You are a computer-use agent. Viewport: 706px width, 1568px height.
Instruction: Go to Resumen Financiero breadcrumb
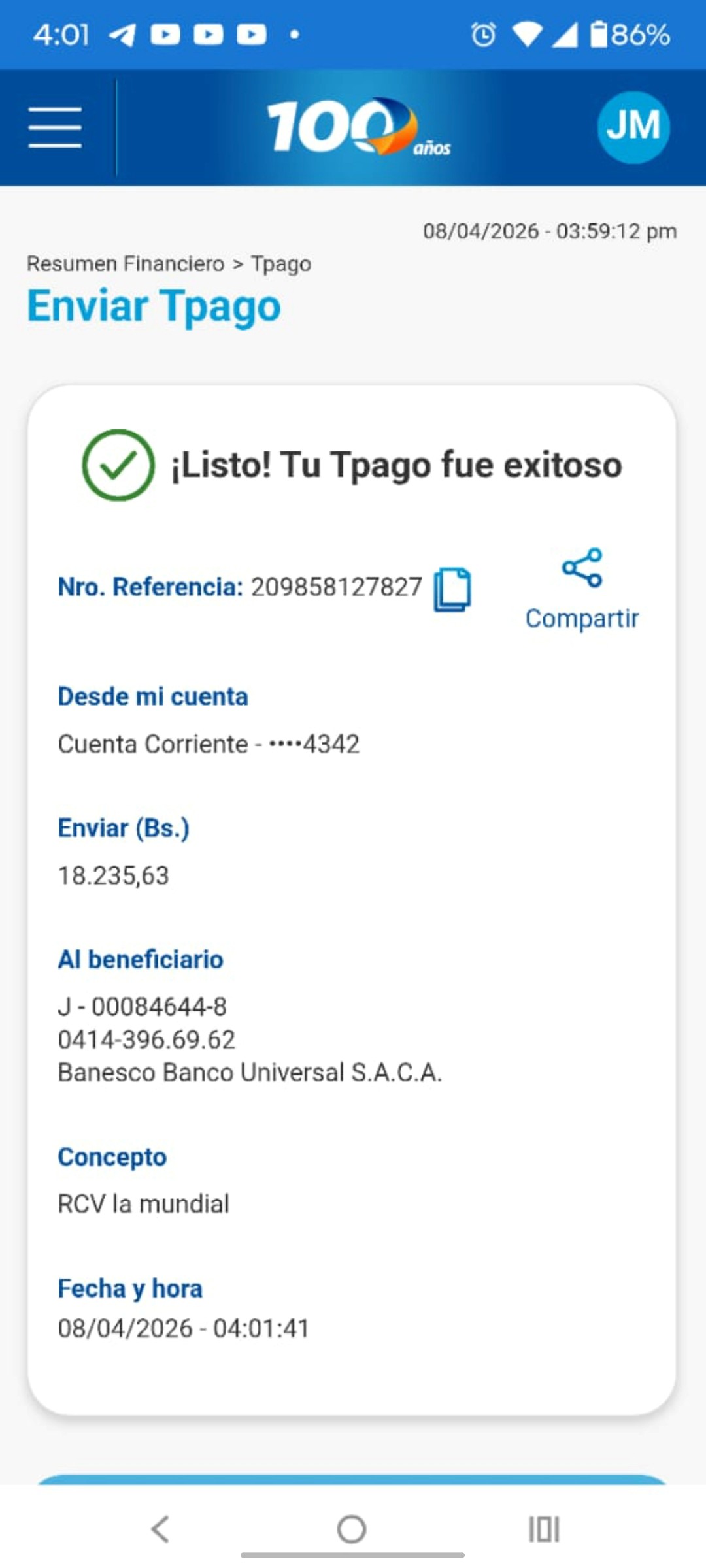point(126,264)
